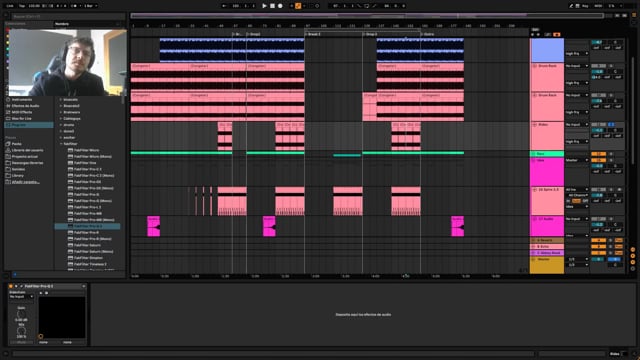
Task: Toggle the Key map mode button
Action: pos(586,6)
